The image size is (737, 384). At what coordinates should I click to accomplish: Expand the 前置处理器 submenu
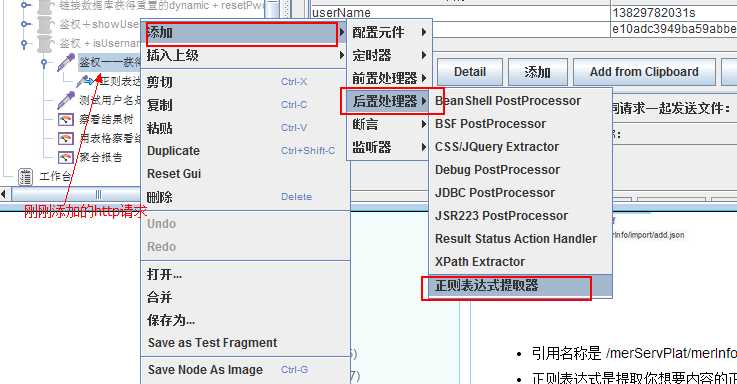389,78
